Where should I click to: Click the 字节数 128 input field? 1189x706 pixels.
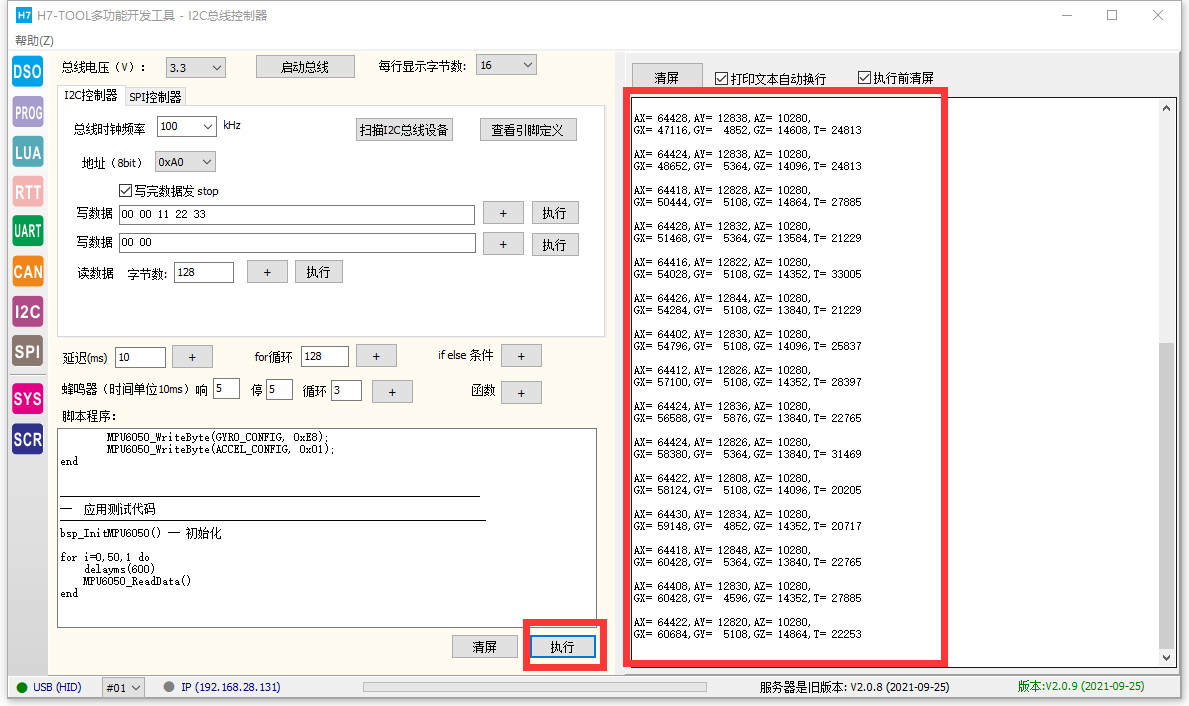coord(204,272)
